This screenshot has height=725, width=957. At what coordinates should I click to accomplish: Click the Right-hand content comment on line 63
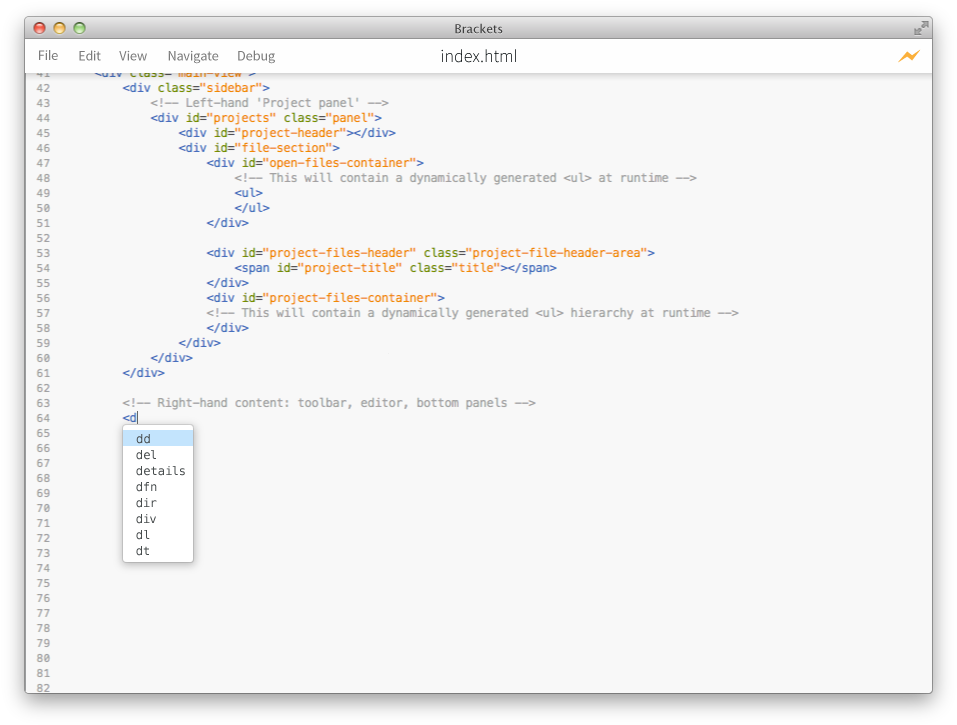click(x=329, y=403)
